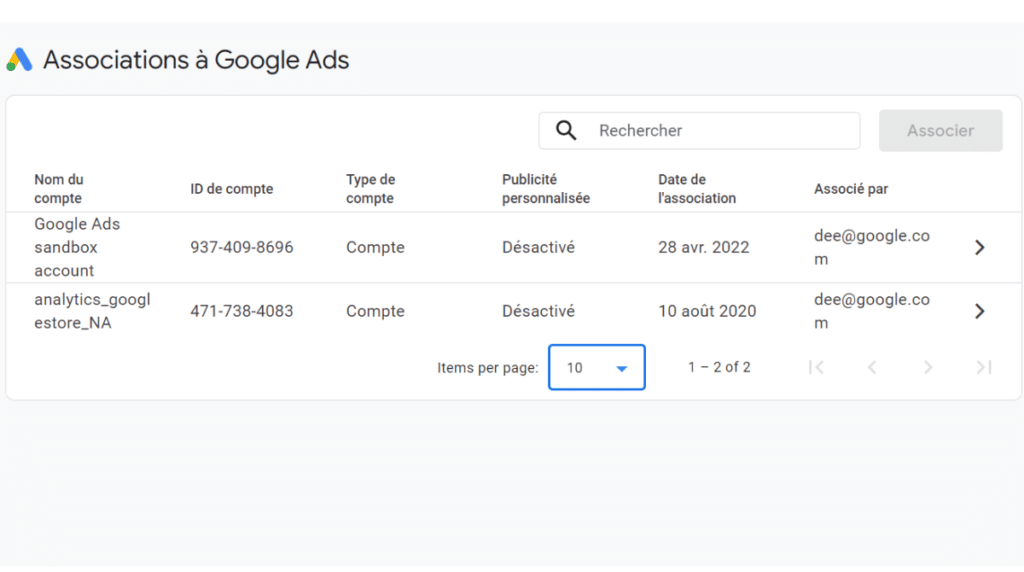Select analytics_googlestore_NA account name

point(92,311)
